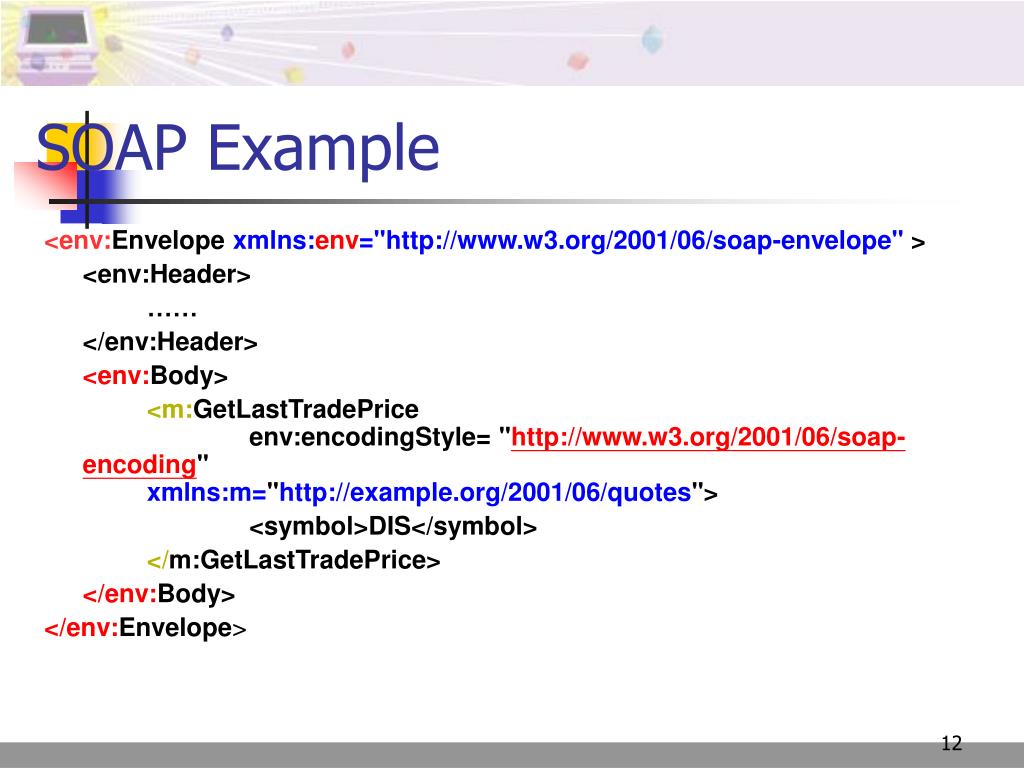Click the closing </m:GetLastTradePrice> line
1024x768 pixels.
294,560
